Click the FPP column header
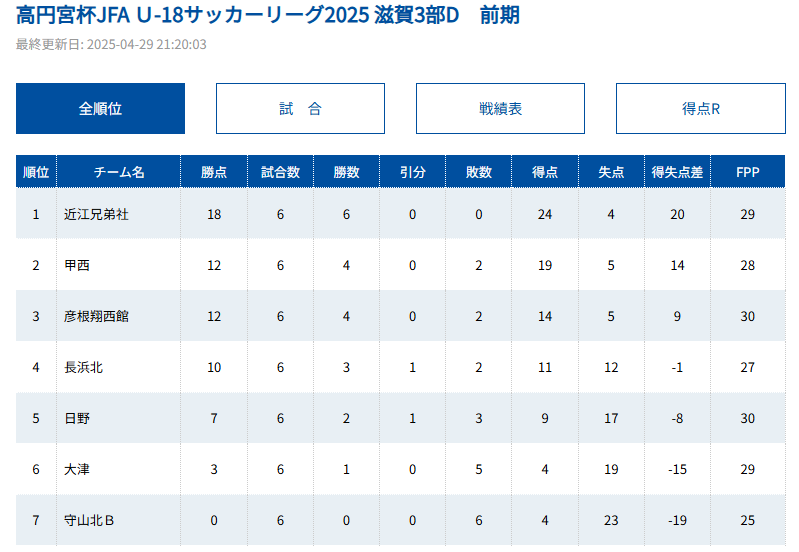Image resolution: width=799 pixels, height=552 pixels. (747, 172)
